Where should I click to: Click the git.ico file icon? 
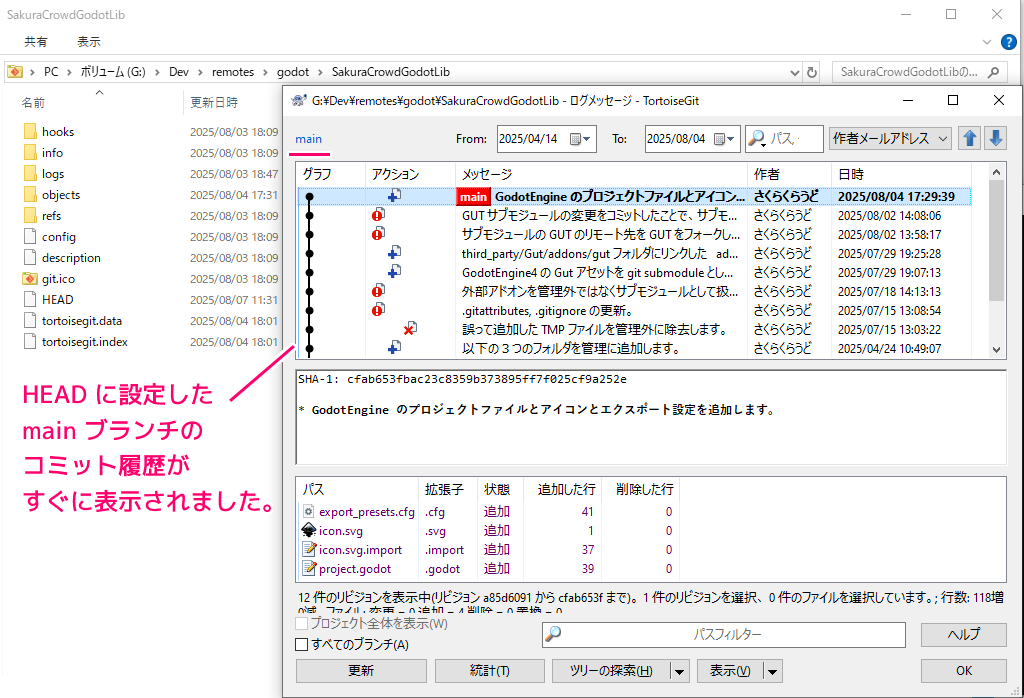pyautogui.click(x=29, y=279)
